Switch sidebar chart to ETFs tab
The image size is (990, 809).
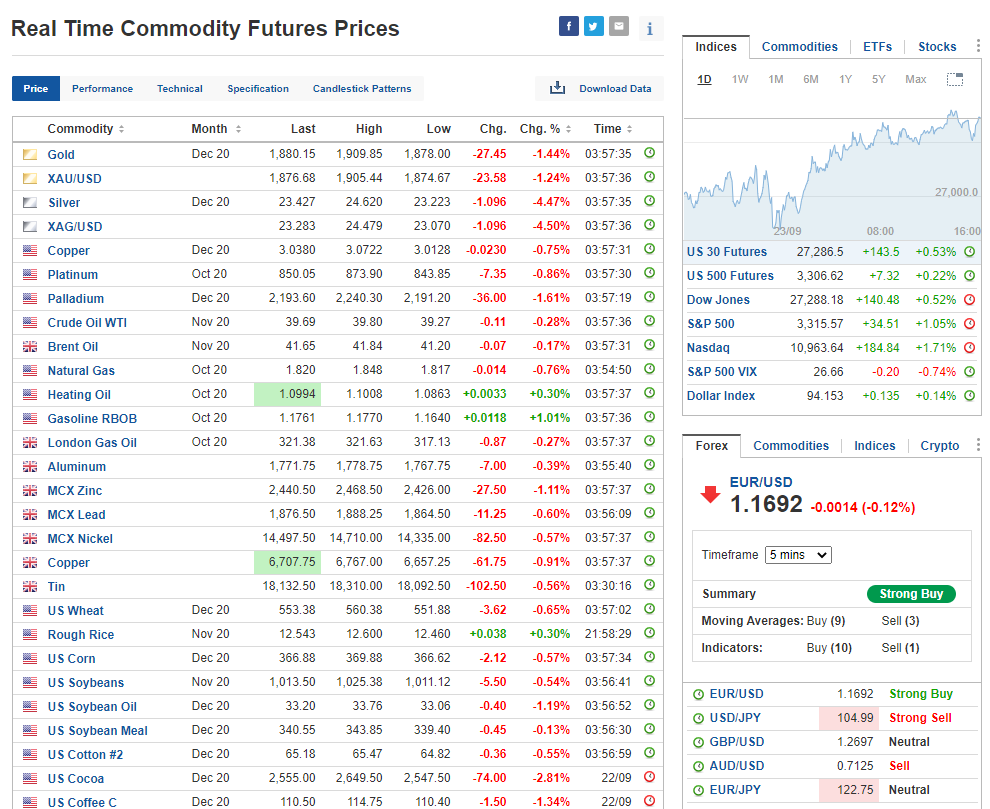877,47
